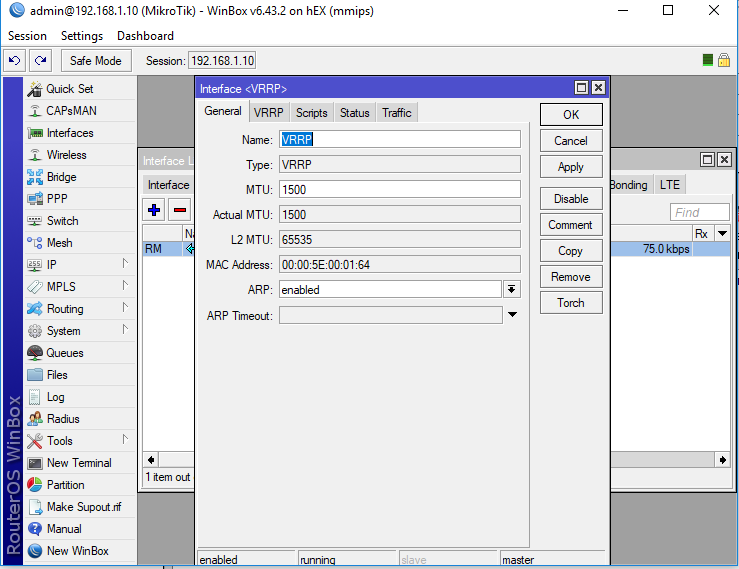This screenshot has height=569, width=739.
Task: Open the Mesh menu
Action: pos(79,243)
